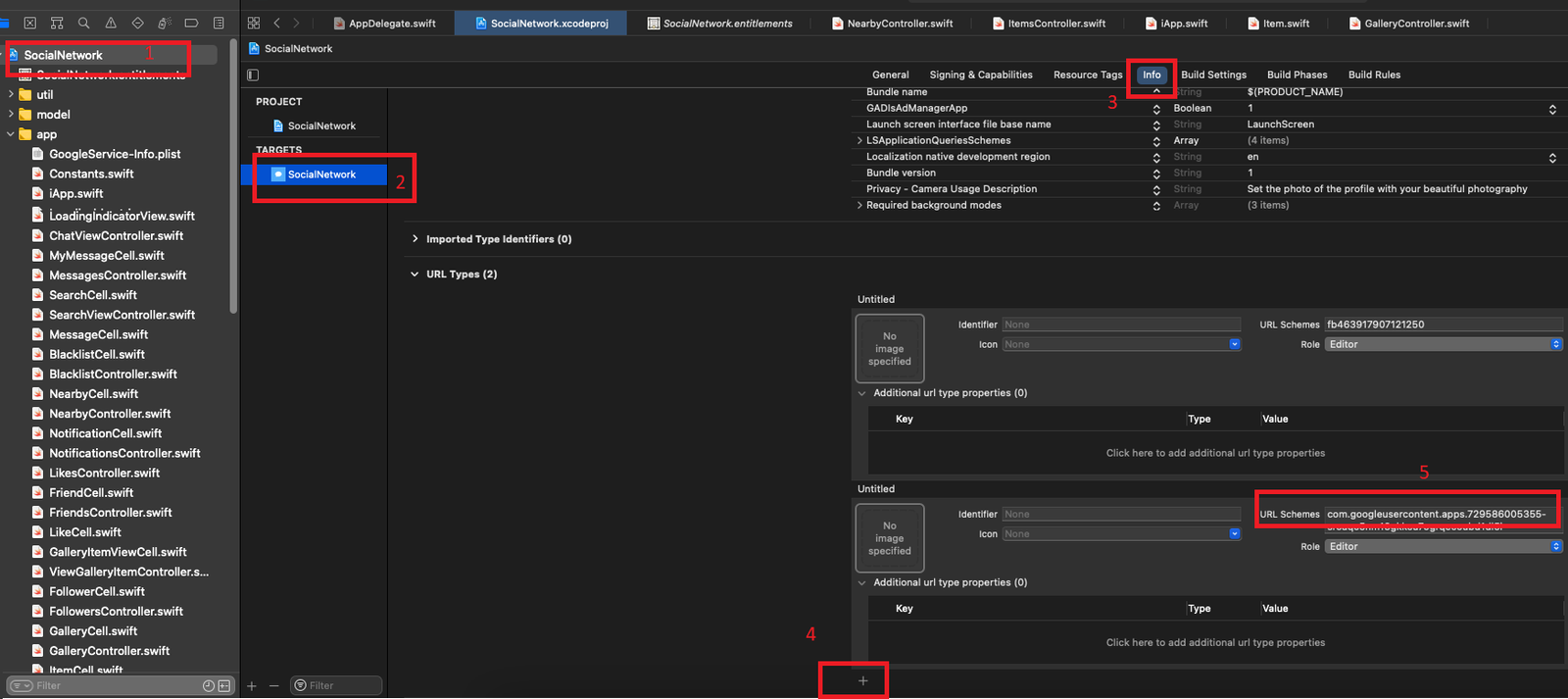Open Role dropdown for googleusercontent scheme
This screenshot has height=699, width=1568.
pyautogui.click(x=1444, y=546)
